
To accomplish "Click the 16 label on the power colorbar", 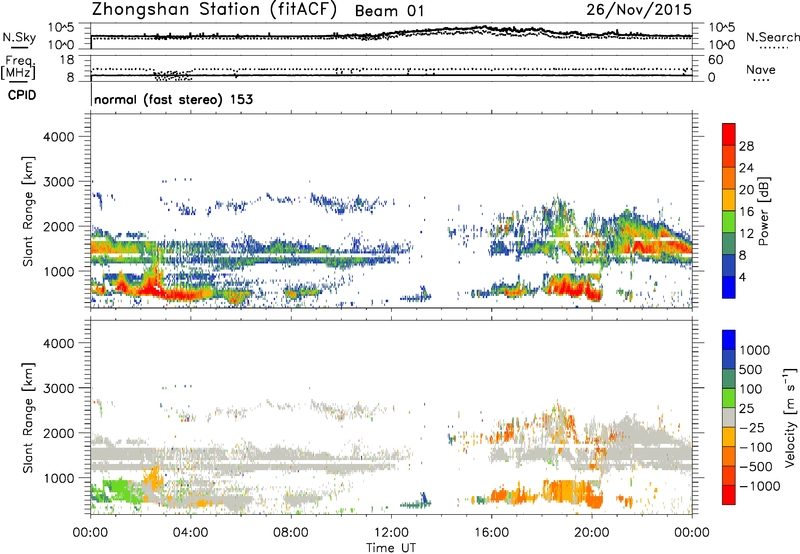I will tap(746, 212).
